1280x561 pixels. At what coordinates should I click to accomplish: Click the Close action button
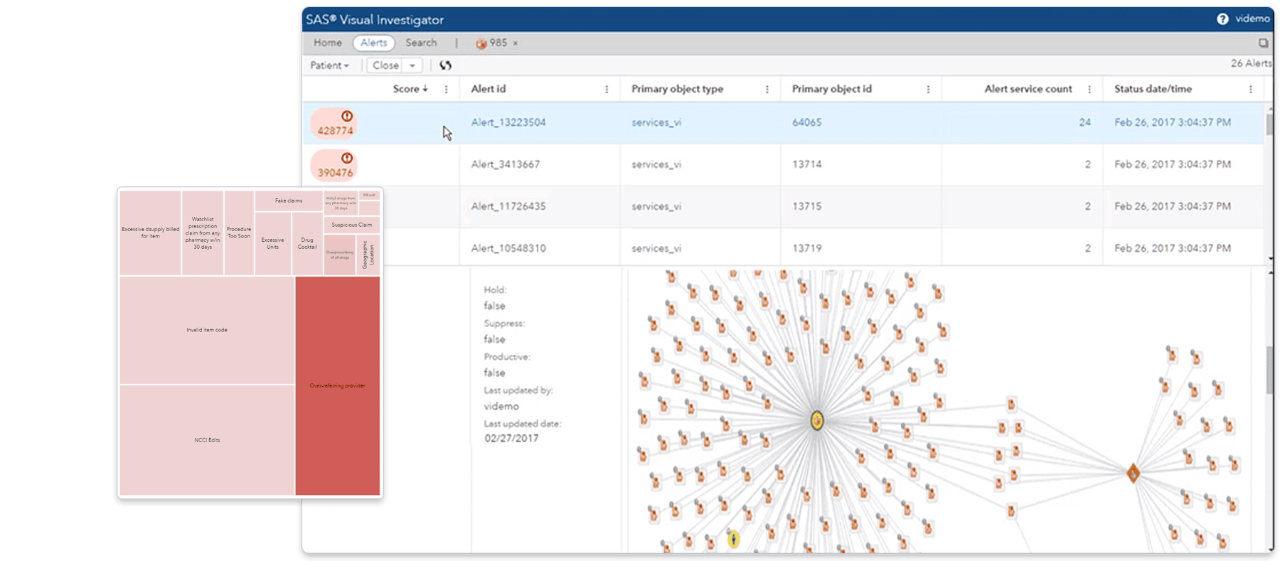pos(385,65)
